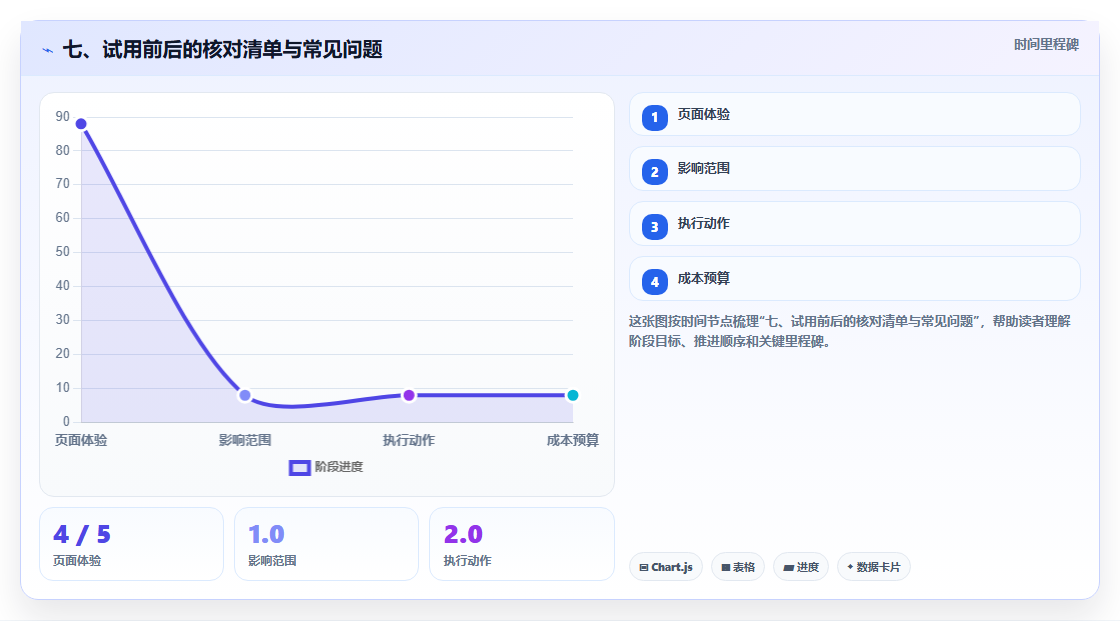The height and width of the screenshot is (621, 1120).
Task: Click numbered badge 4 for 成本预算
Action: [654, 282]
